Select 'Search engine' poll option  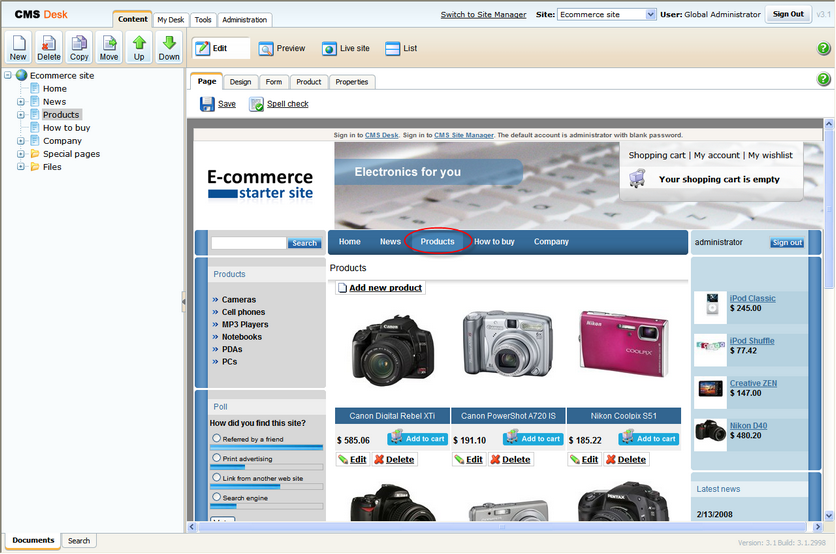[216, 496]
